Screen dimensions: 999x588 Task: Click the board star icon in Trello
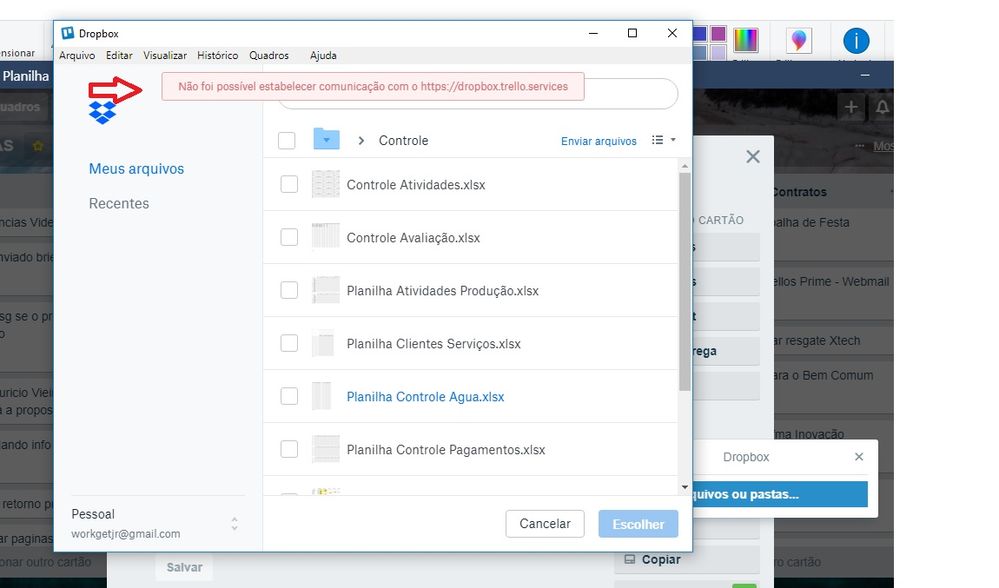click(38, 146)
